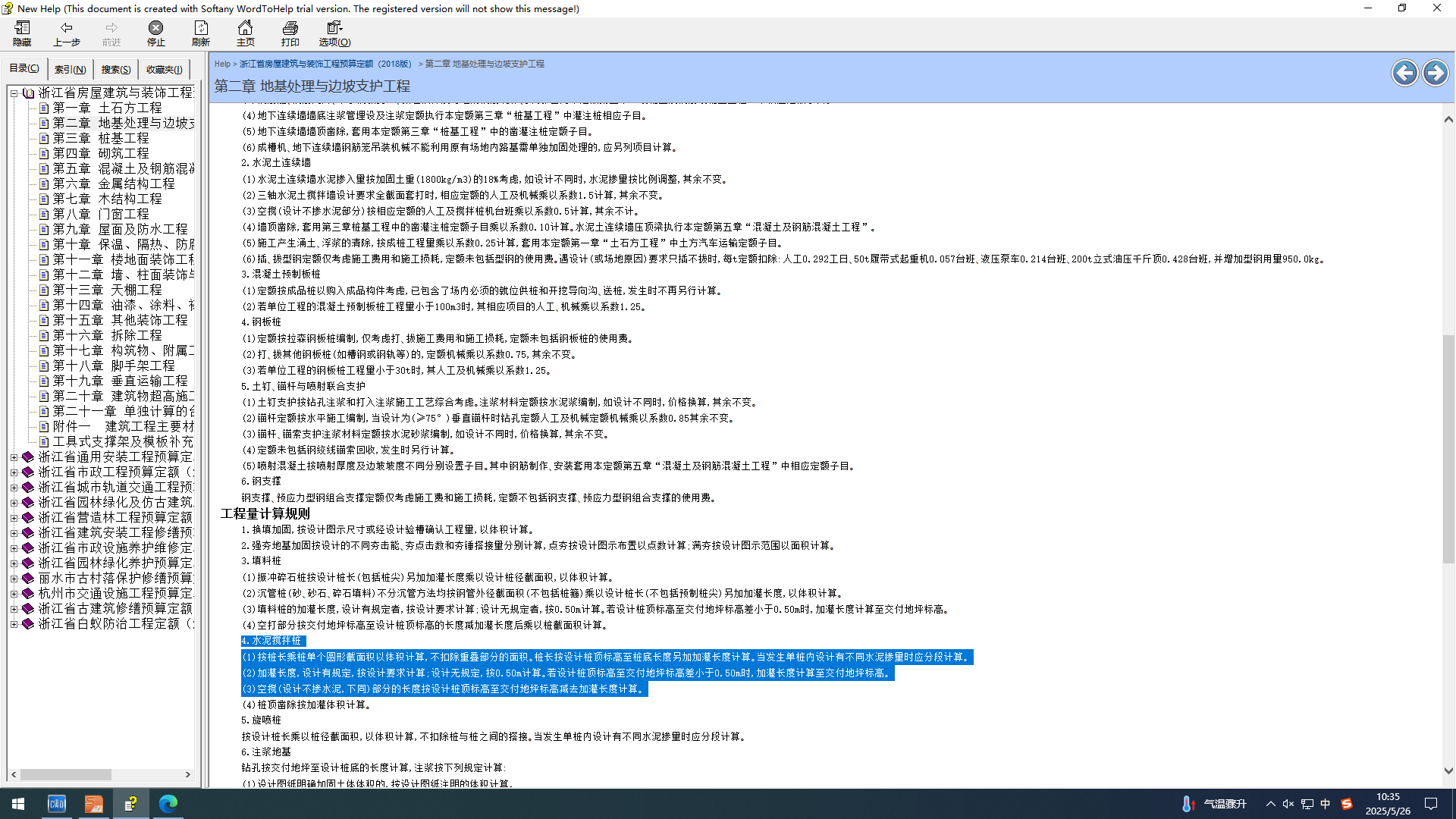Click the volume tray icon

click(x=1288, y=804)
